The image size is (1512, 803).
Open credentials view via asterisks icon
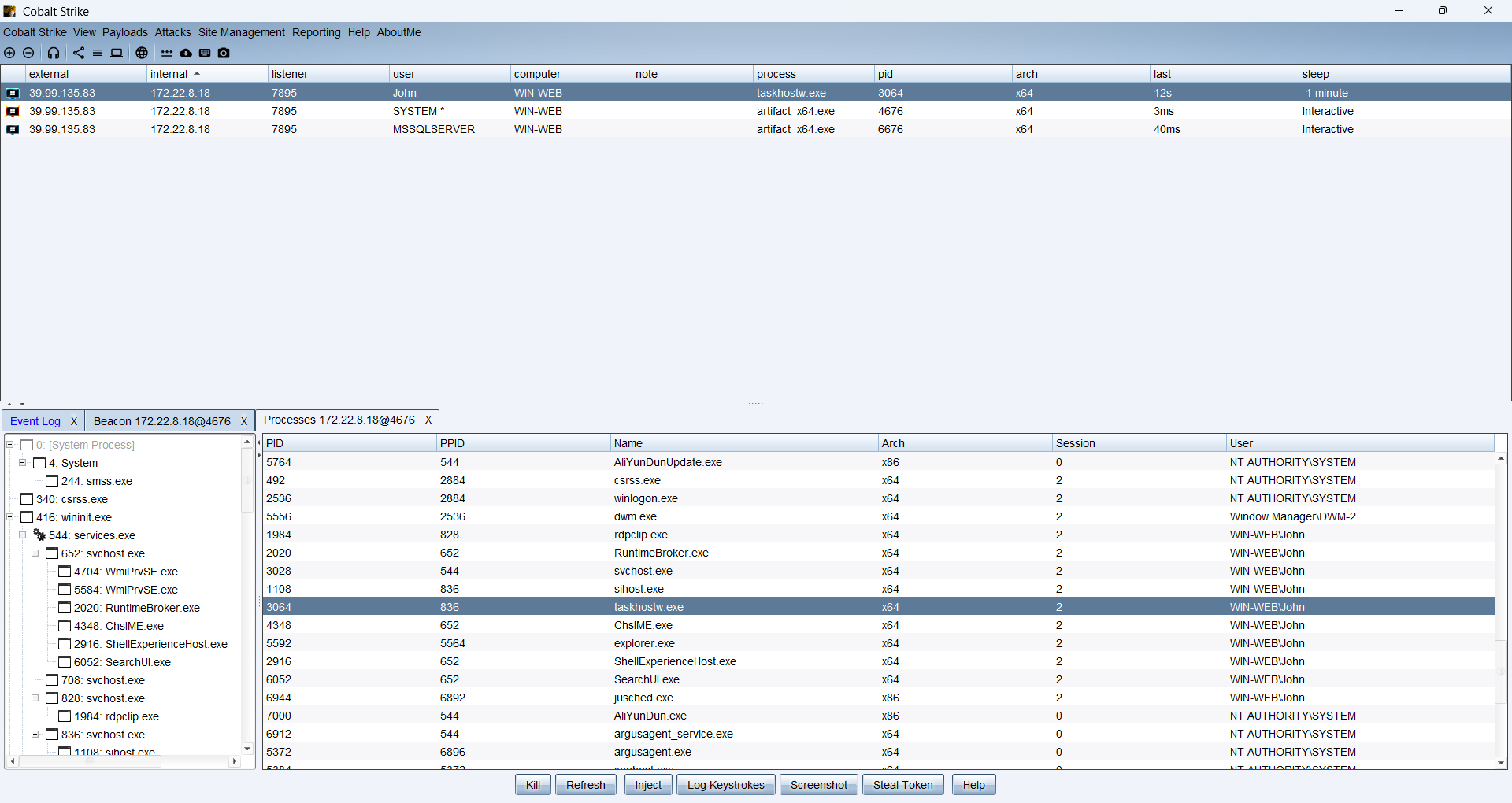(x=167, y=53)
